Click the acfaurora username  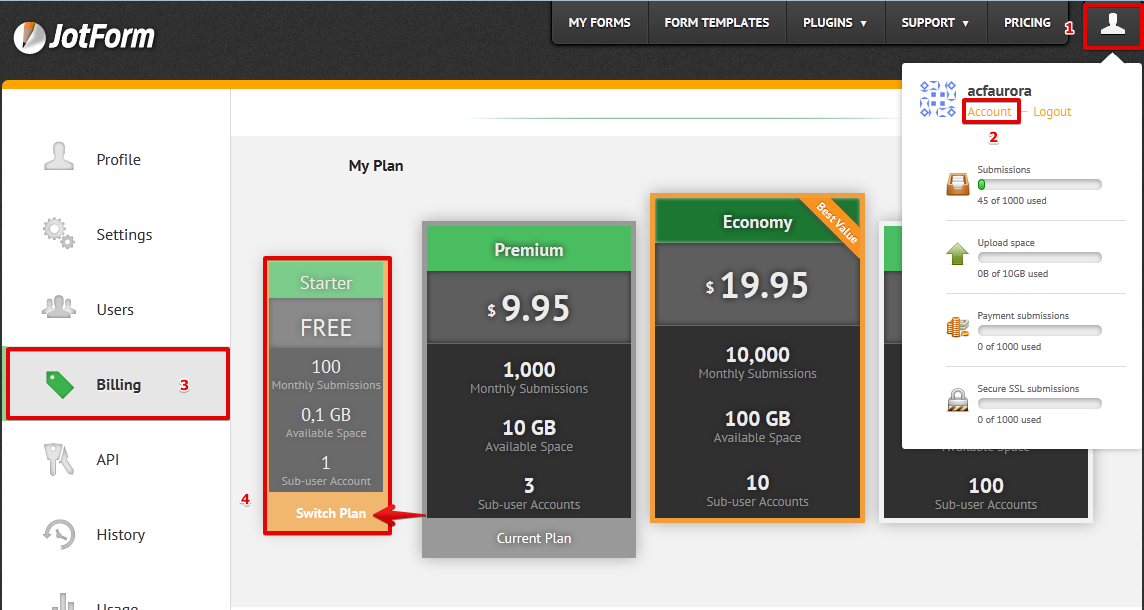click(x=999, y=90)
